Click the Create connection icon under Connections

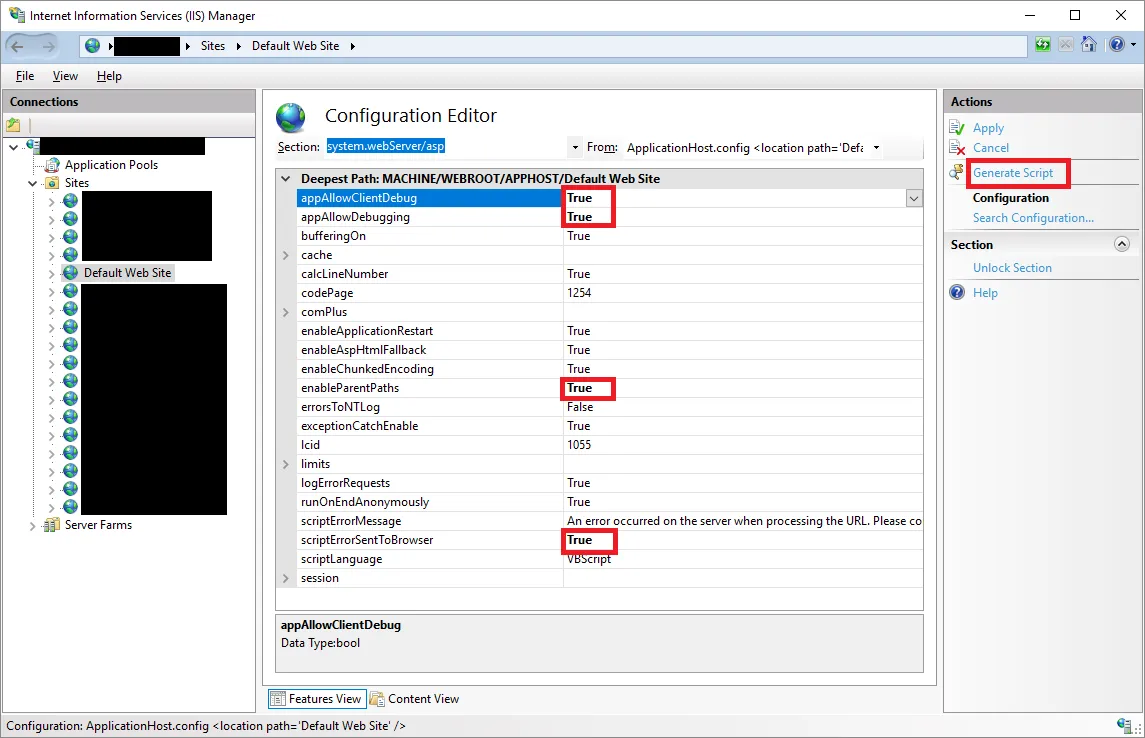point(13,125)
